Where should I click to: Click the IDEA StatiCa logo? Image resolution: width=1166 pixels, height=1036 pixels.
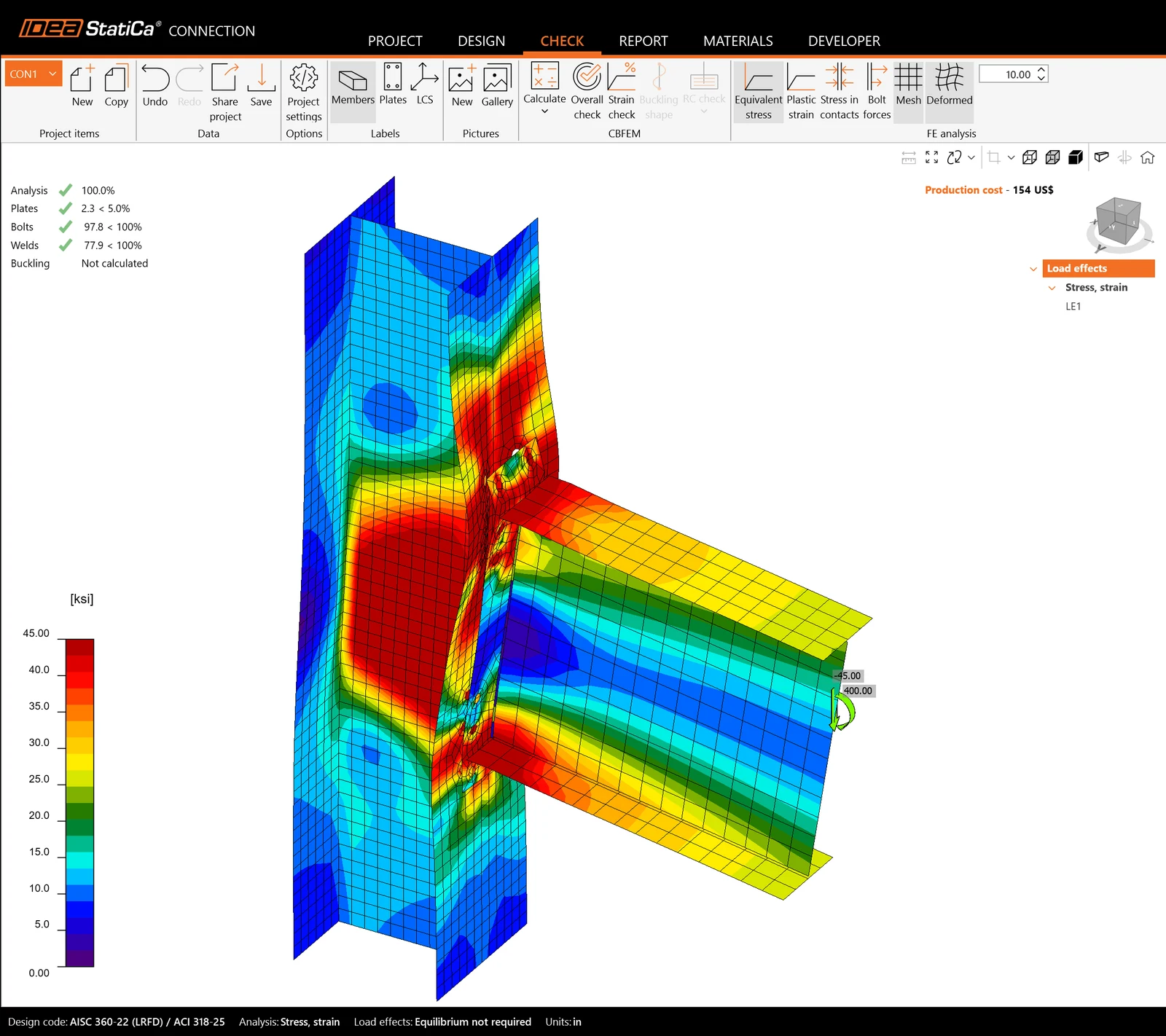pyautogui.click(x=90, y=28)
